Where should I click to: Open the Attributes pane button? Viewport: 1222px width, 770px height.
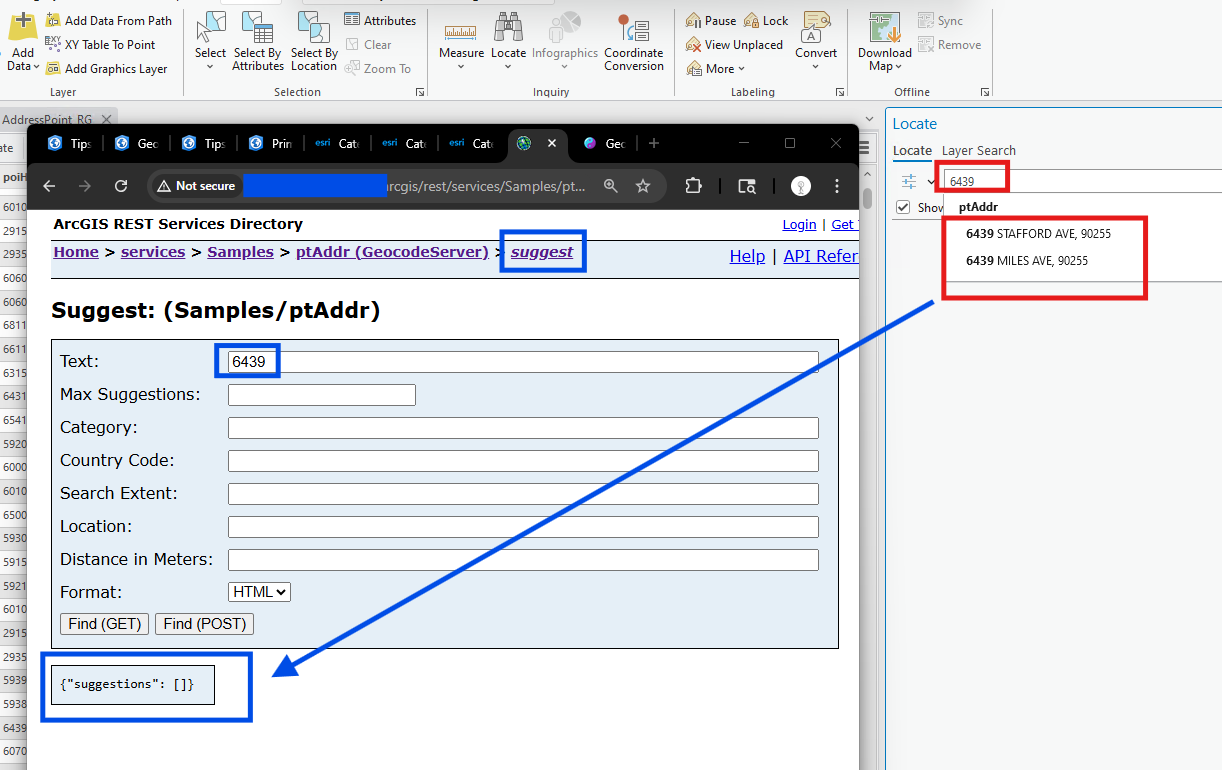pos(380,21)
